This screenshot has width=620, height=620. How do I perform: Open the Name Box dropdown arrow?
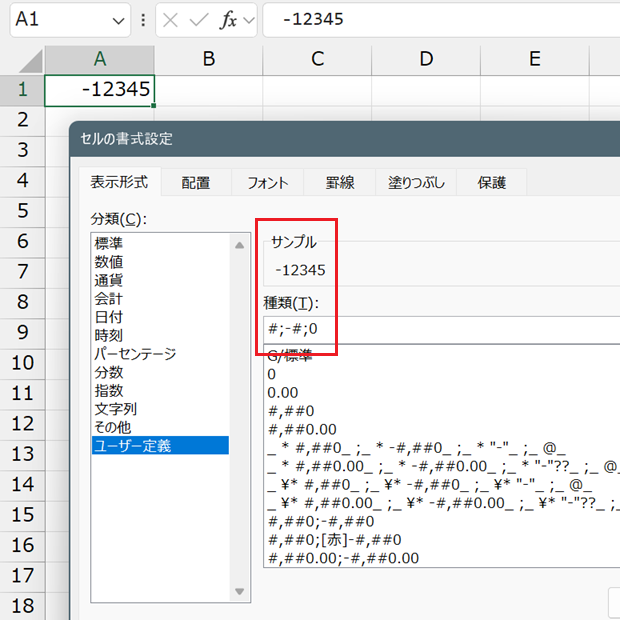119,20
